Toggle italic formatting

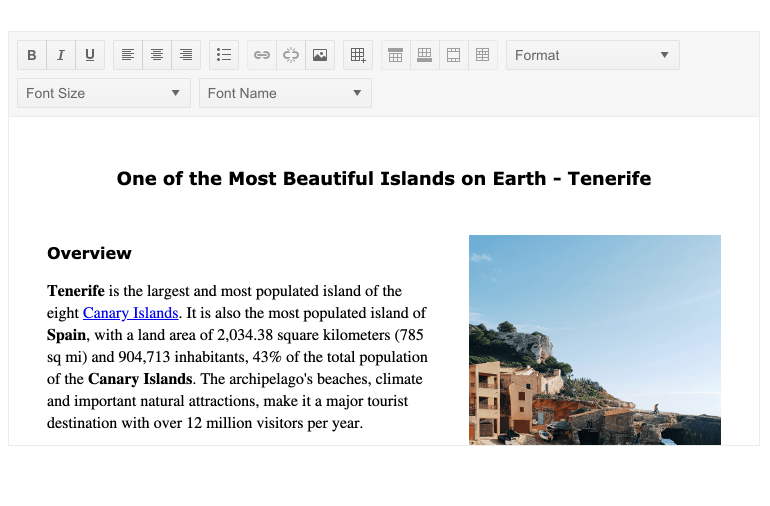(x=61, y=55)
